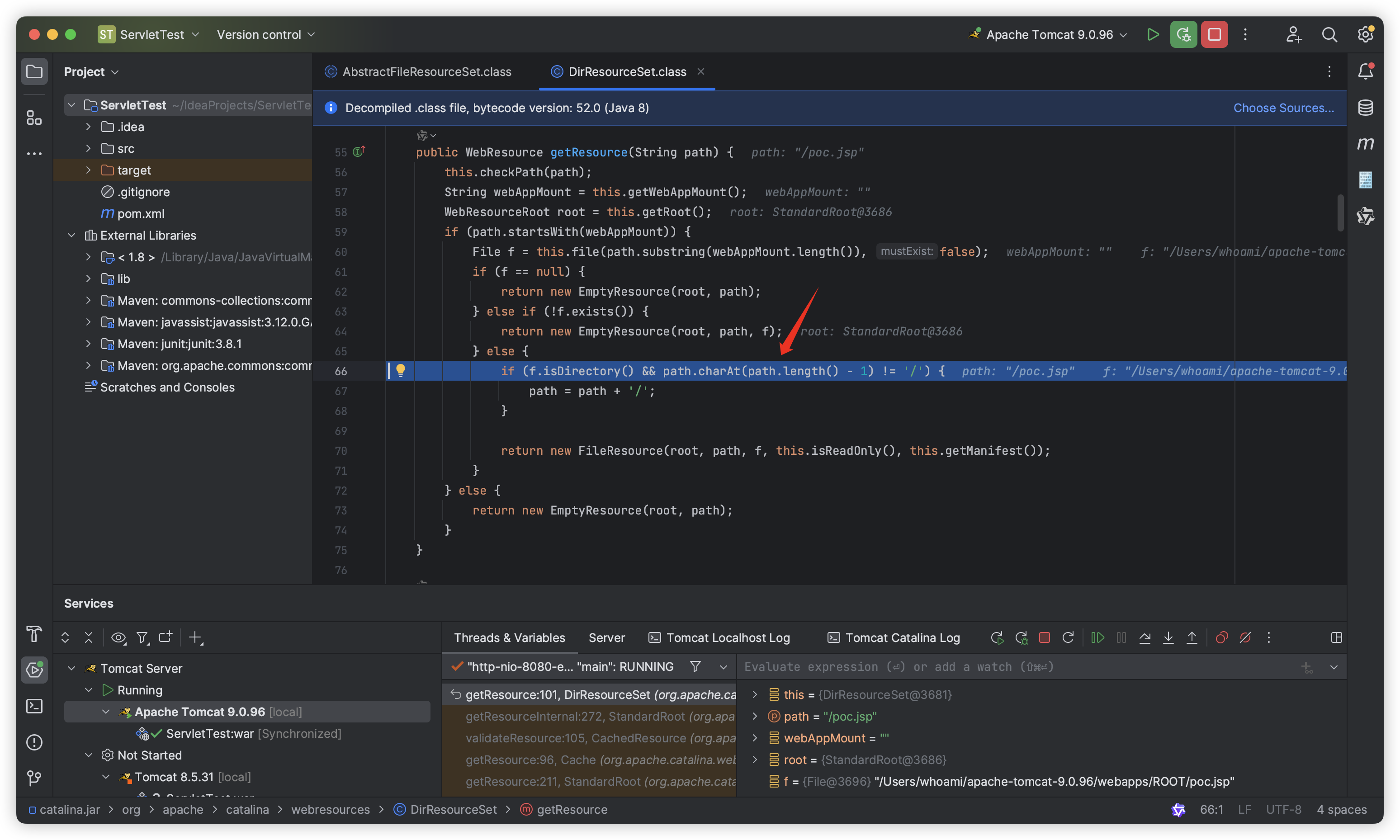Switch to AbstractFileResourceSet.class tab
The width and height of the screenshot is (1400, 840).
click(418, 72)
